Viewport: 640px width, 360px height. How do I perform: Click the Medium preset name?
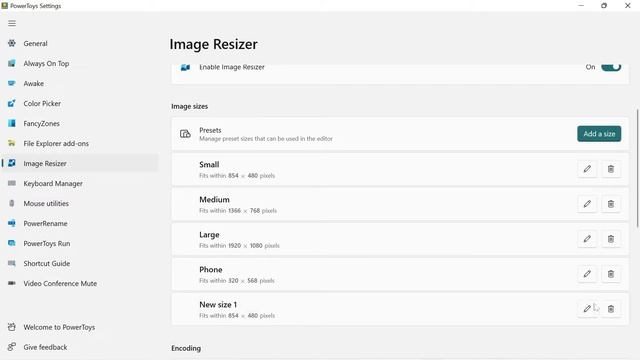click(214, 200)
